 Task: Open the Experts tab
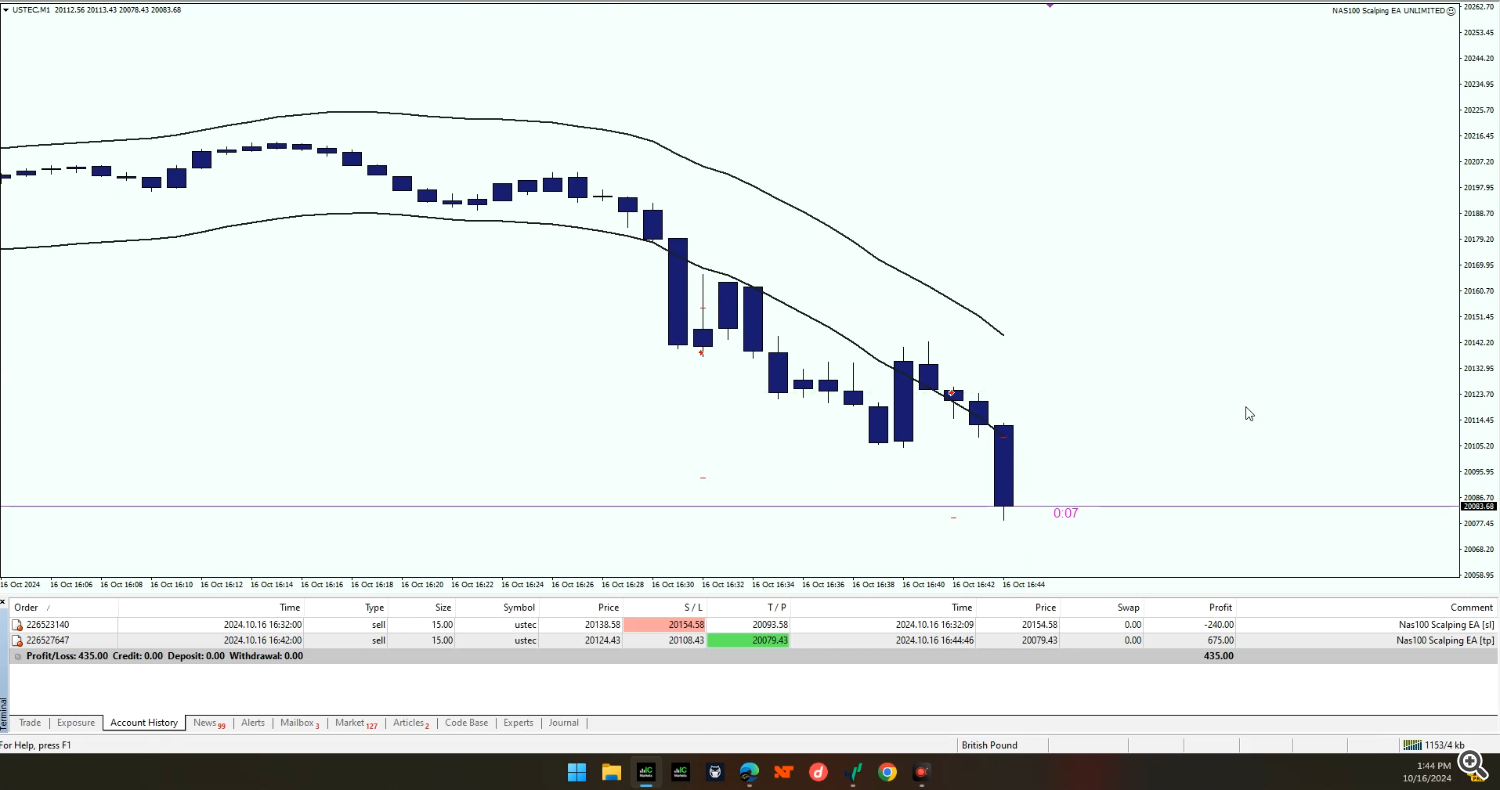(x=518, y=723)
